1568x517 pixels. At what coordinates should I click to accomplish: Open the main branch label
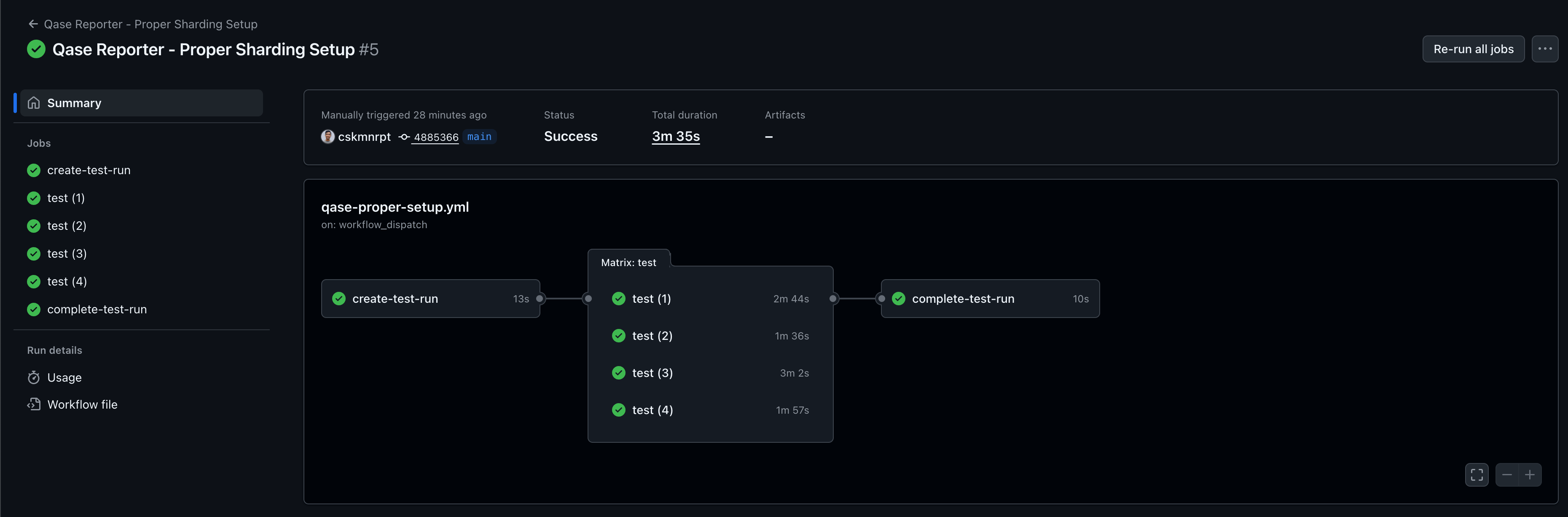pyautogui.click(x=479, y=137)
